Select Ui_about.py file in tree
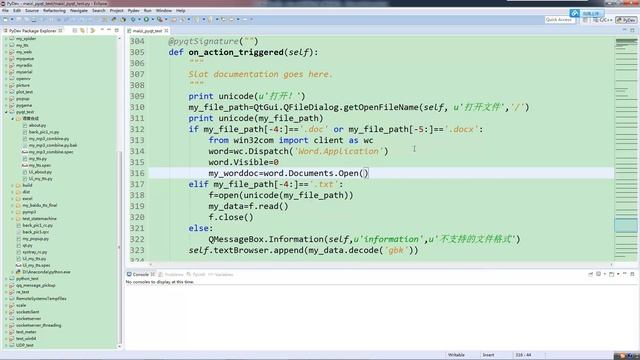The image size is (640, 360). (40, 172)
